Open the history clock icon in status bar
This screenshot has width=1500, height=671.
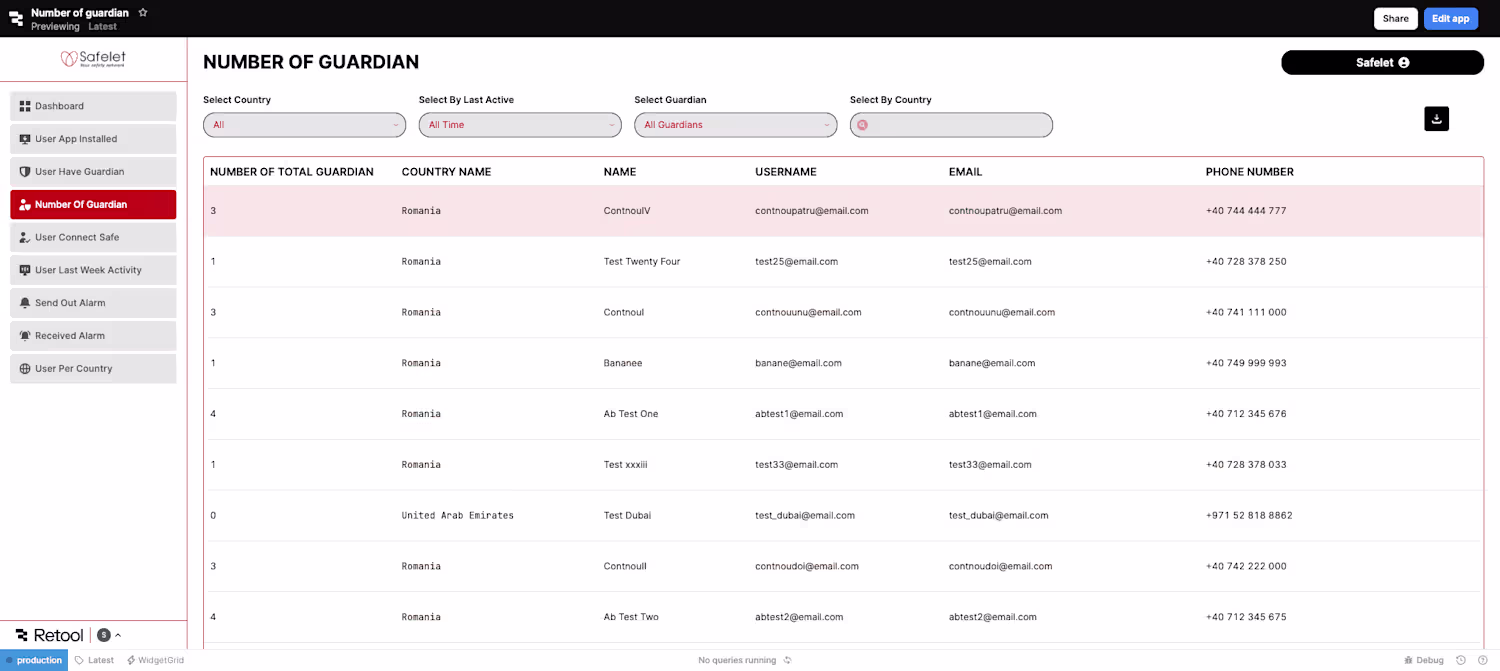(1461, 660)
